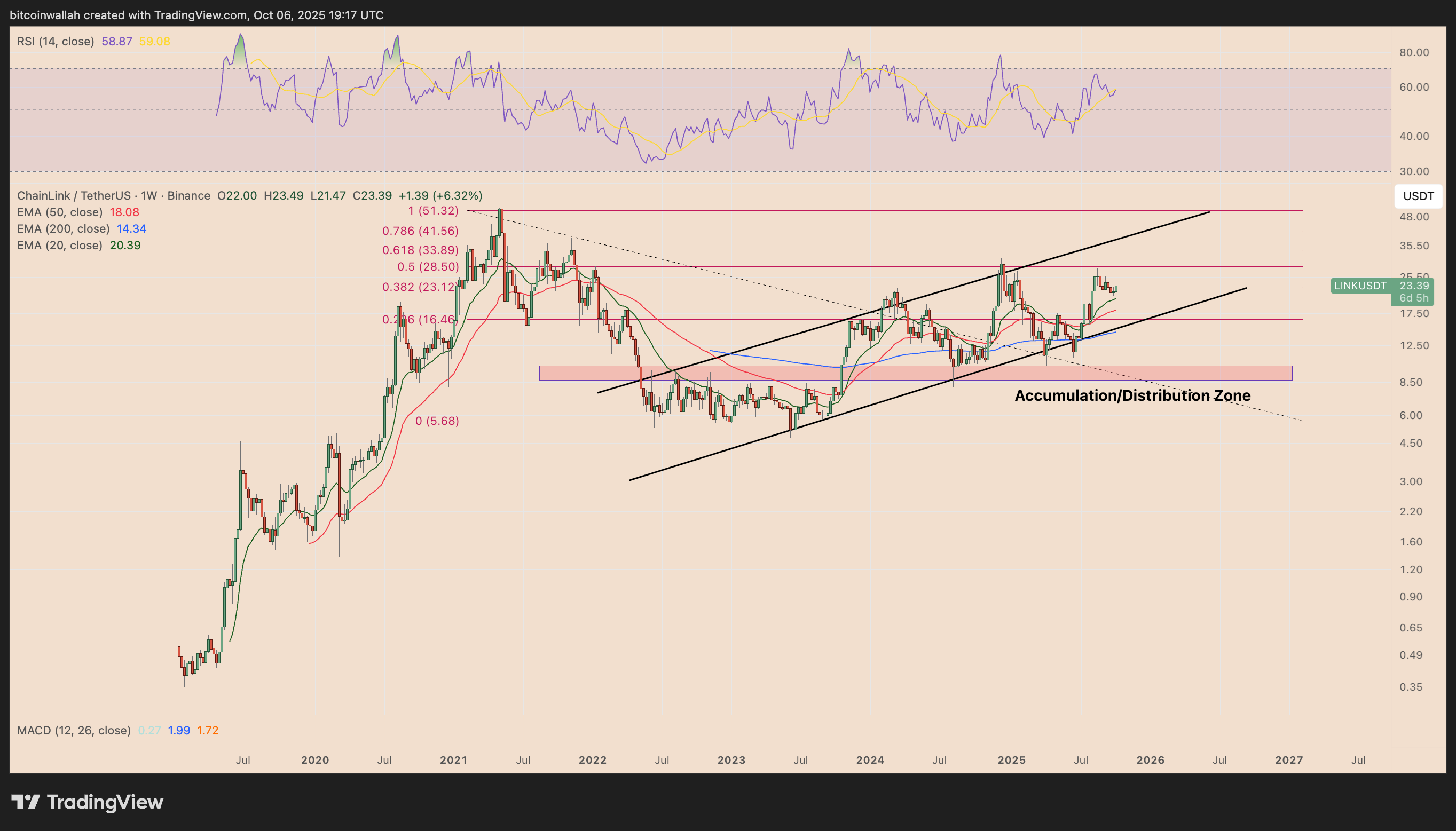The image size is (1456, 831).
Task: Click the 2023 marker on time axis
Action: (x=731, y=760)
